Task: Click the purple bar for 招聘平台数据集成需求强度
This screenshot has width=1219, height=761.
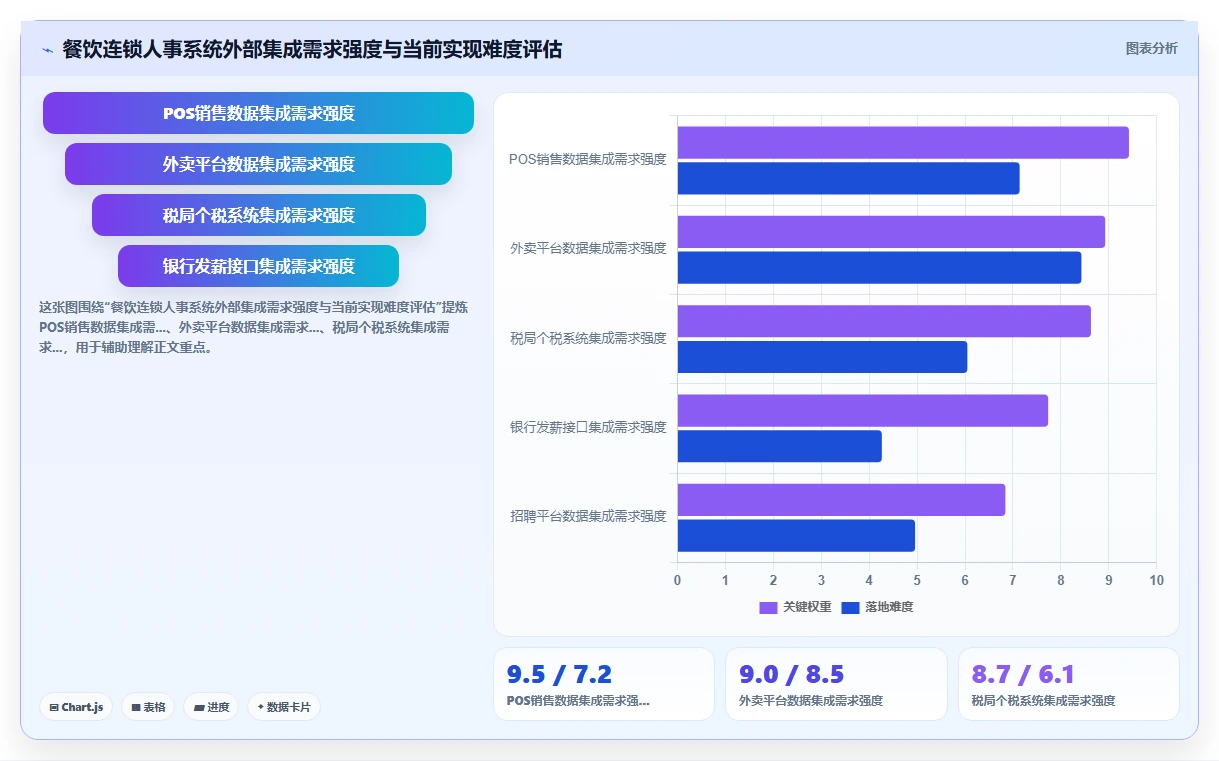Action: pyautogui.click(x=841, y=499)
